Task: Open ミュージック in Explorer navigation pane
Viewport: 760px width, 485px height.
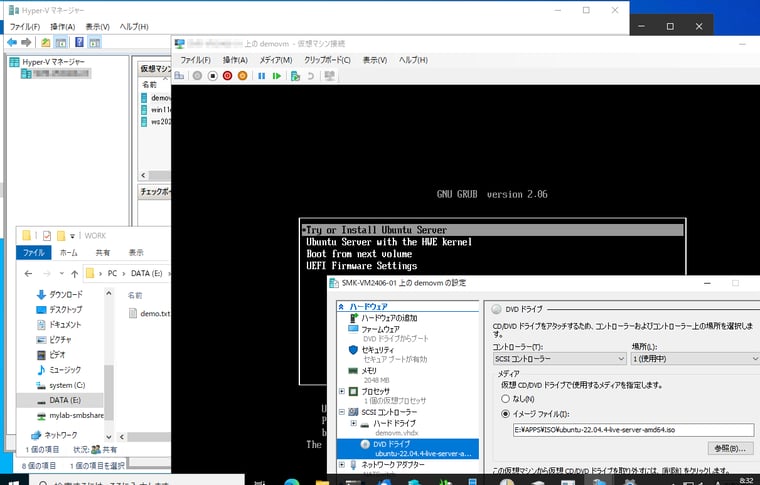Action: [65, 370]
